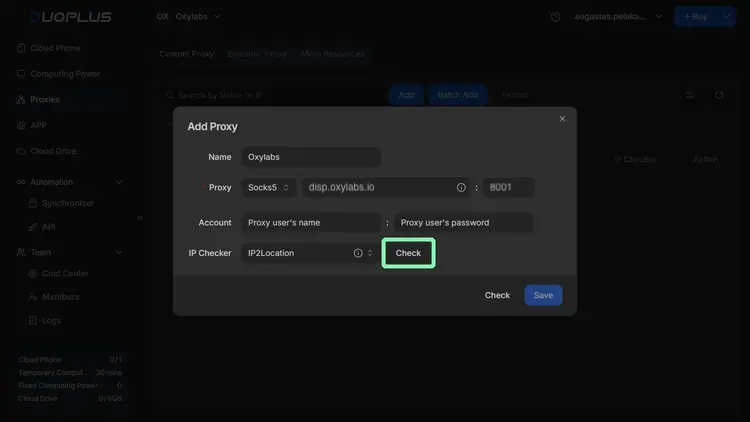
Task: Click info icon in IP Checker field
Action: click(357, 253)
